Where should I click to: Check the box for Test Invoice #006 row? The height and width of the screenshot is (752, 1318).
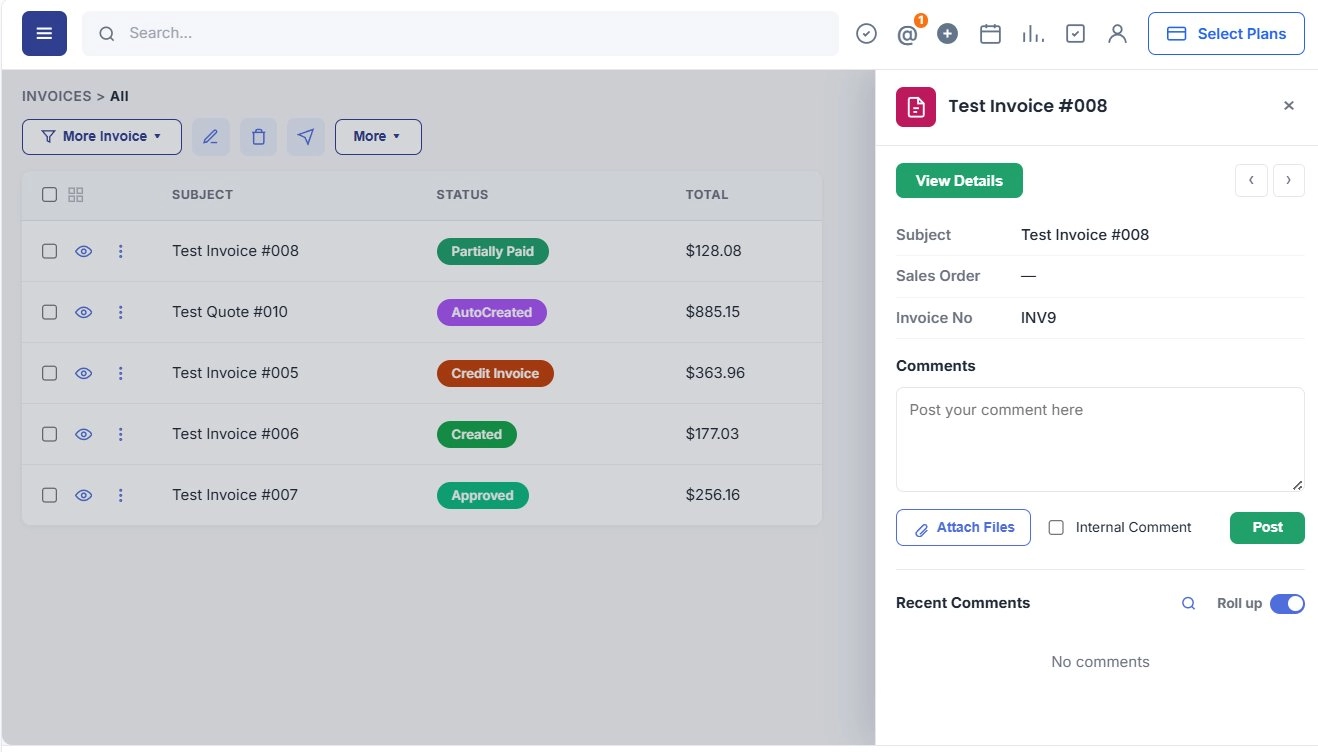click(49, 435)
